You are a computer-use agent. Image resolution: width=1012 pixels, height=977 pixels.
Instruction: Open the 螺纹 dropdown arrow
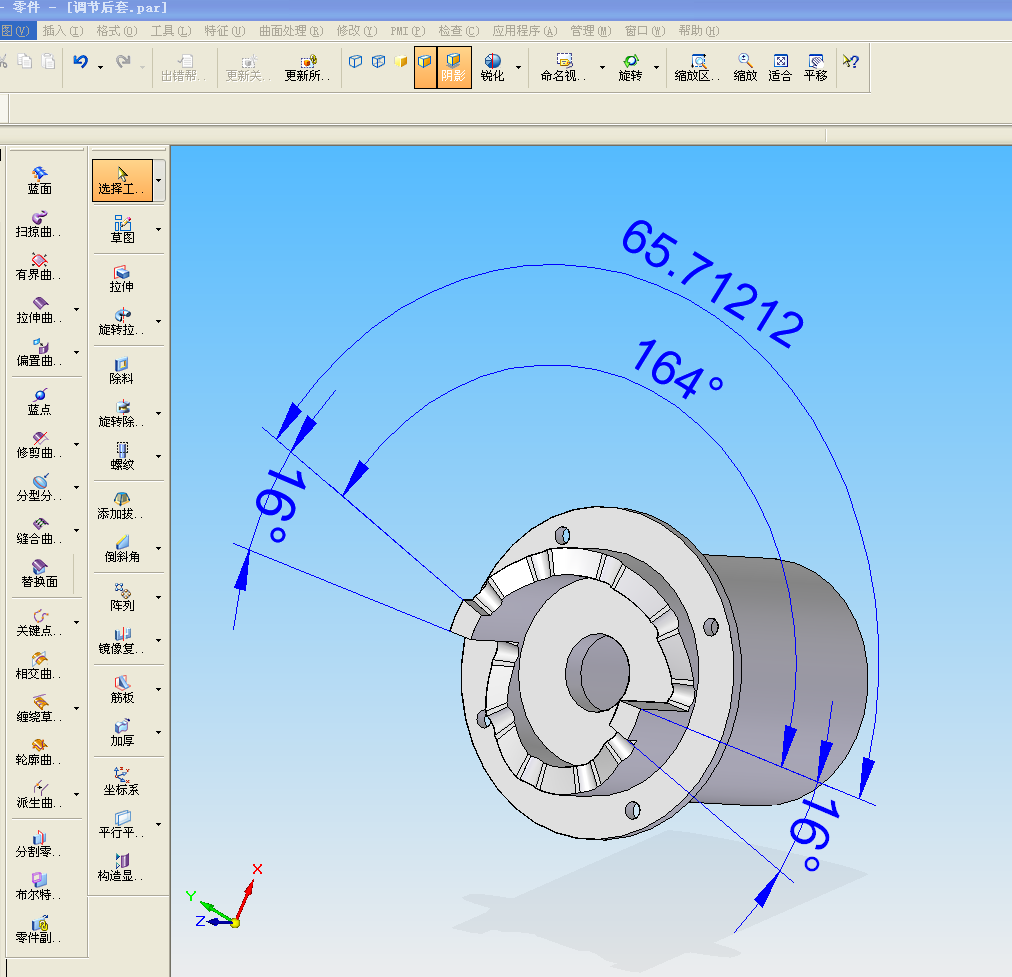[158, 456]
